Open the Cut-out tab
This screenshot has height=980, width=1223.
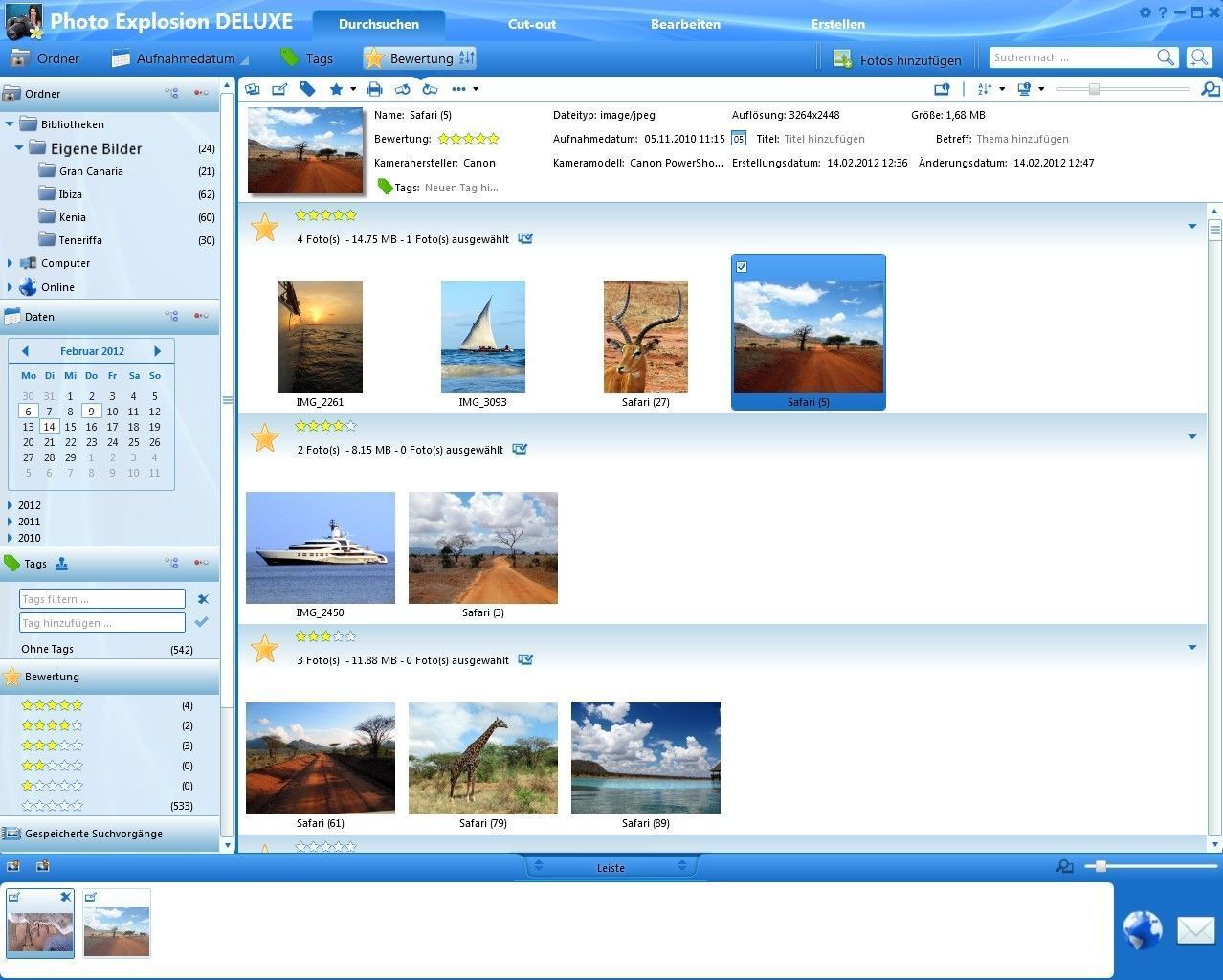click(x=531, y=24)
